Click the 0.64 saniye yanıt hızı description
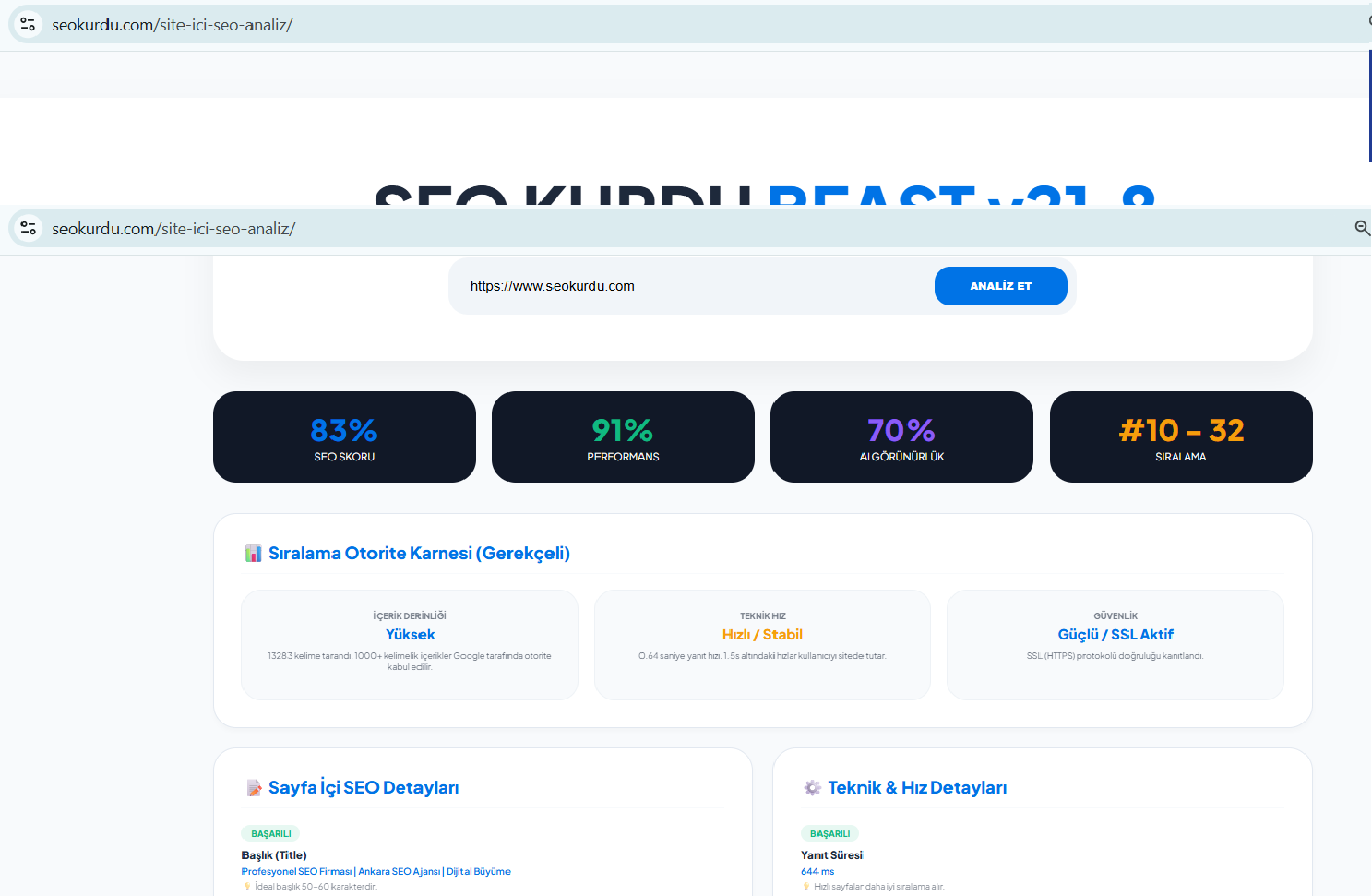 (x=762, y=656)
